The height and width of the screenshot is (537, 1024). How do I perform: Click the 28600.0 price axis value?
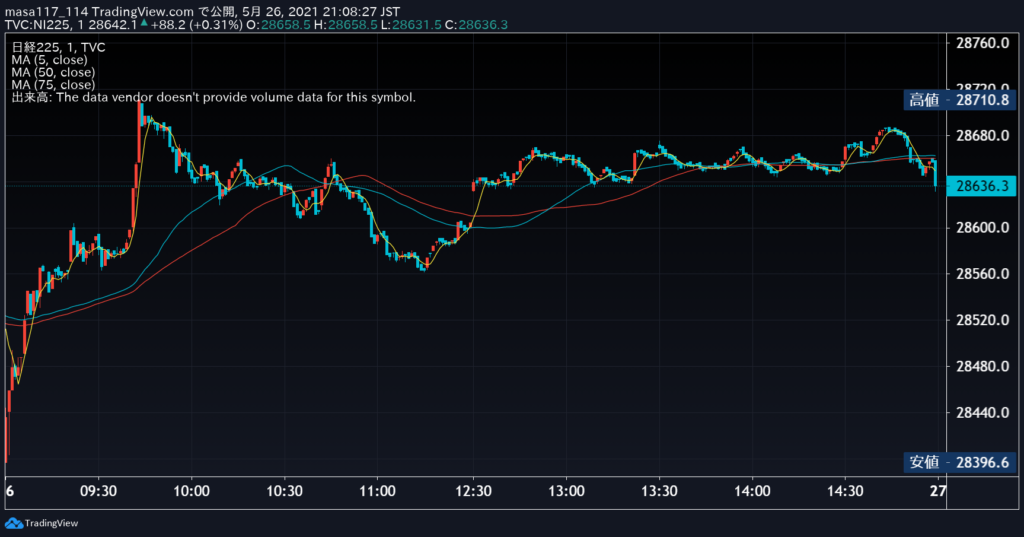982,228
